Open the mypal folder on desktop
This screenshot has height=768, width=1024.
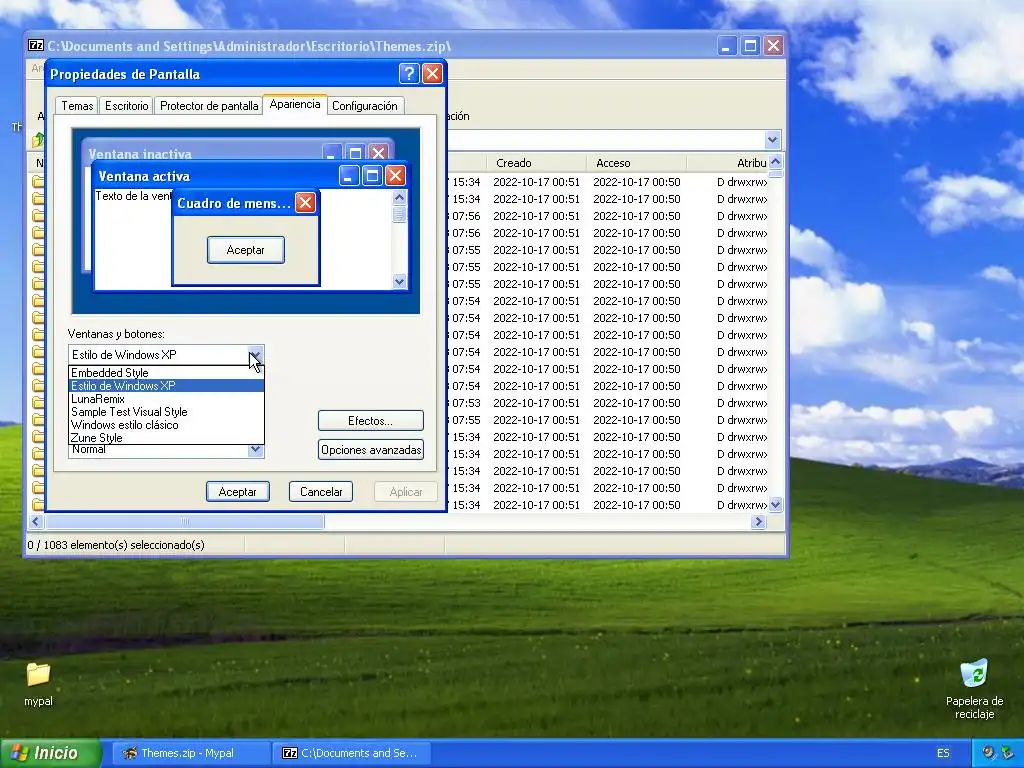[x=38, y=683]
